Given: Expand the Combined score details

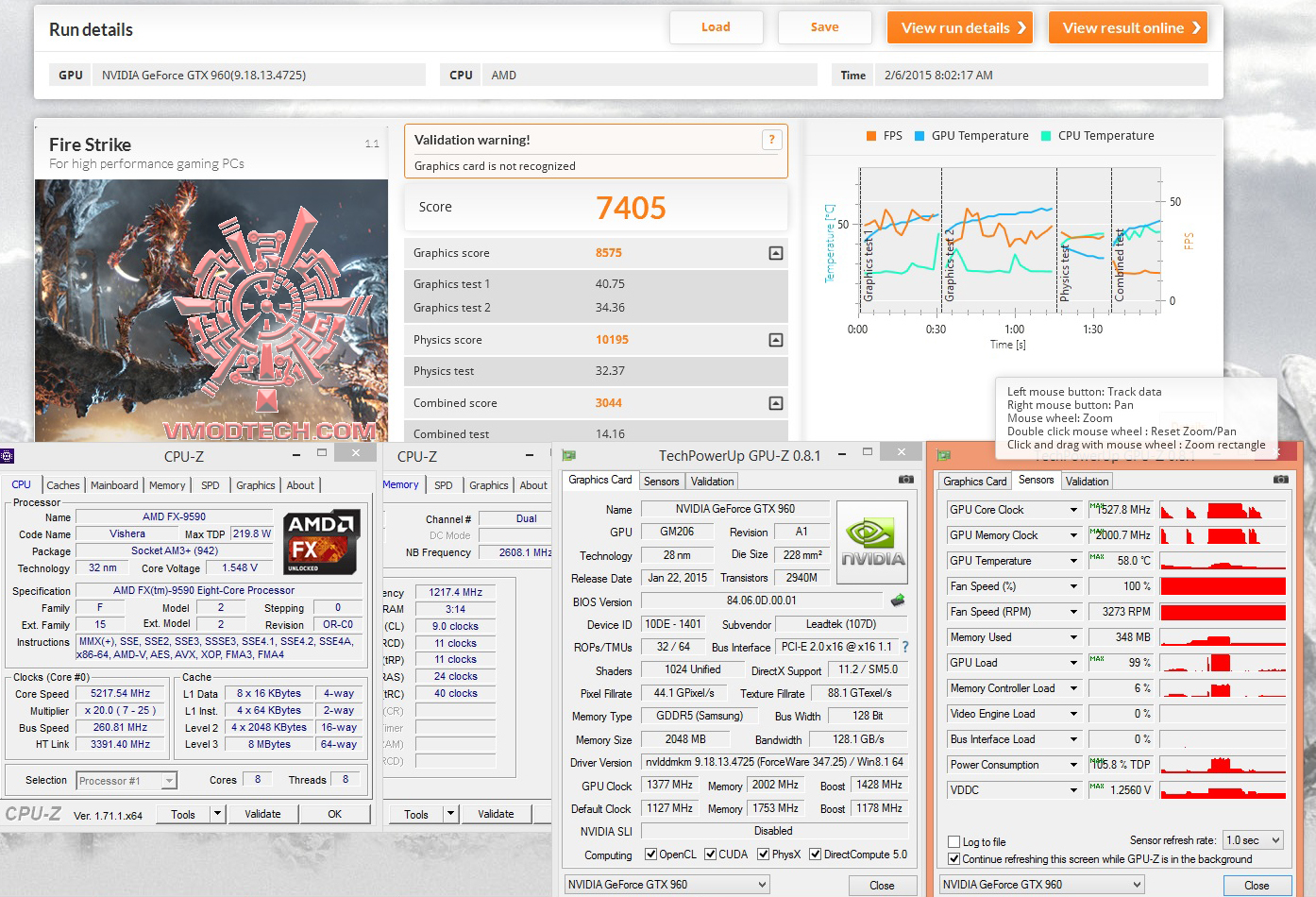Looking at the screenshot, I should click(x=775, y=403).
